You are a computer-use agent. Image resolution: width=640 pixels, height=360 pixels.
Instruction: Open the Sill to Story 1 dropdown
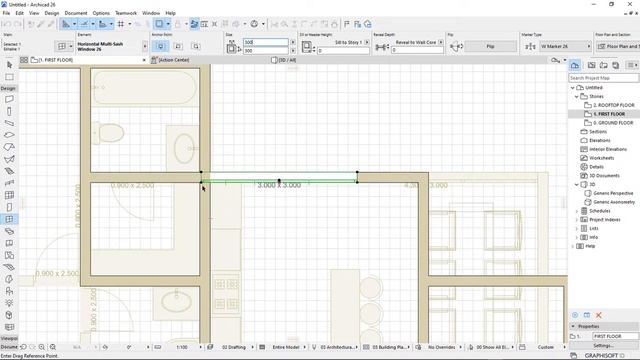[367, 42]
